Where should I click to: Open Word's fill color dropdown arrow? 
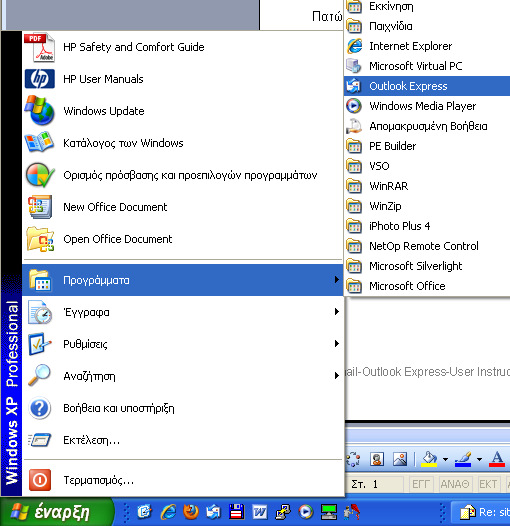(445, 459)
